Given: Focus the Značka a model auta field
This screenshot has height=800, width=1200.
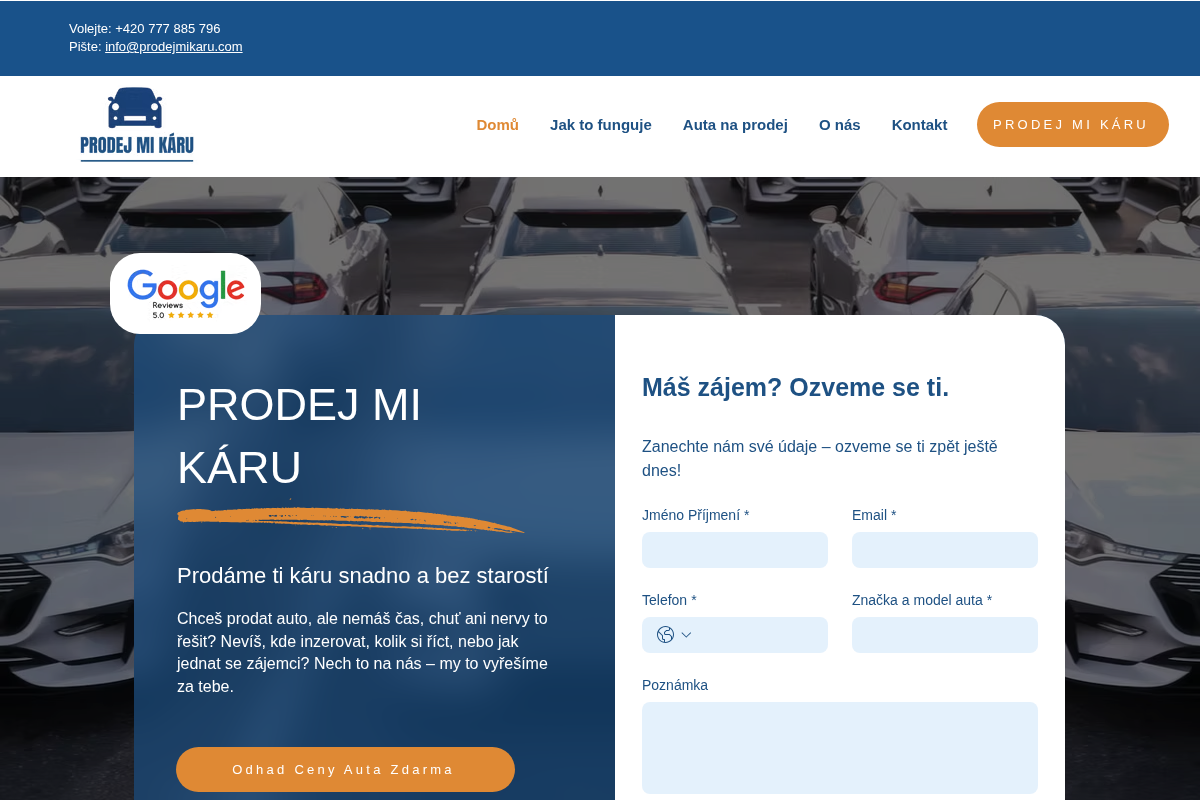Looking at the screenshot, I should point(945,635).
